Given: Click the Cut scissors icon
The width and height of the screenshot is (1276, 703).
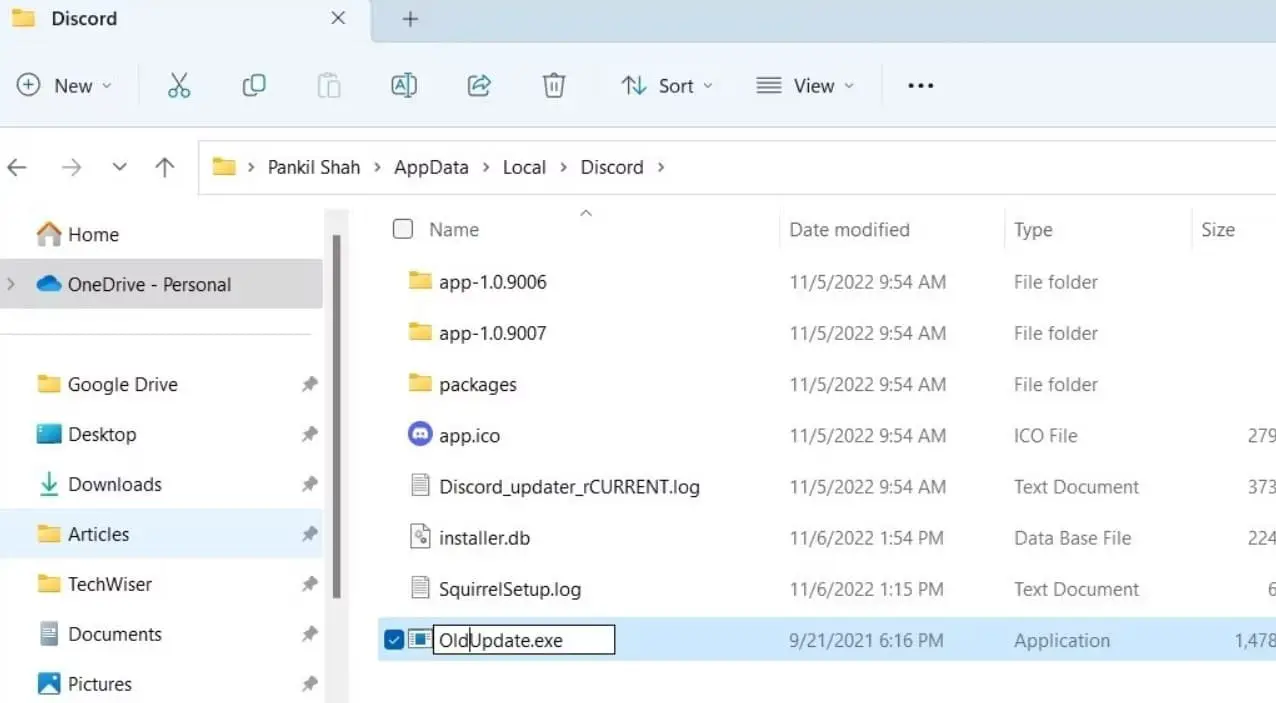Looking at the screenshot, I should point(179,86).
